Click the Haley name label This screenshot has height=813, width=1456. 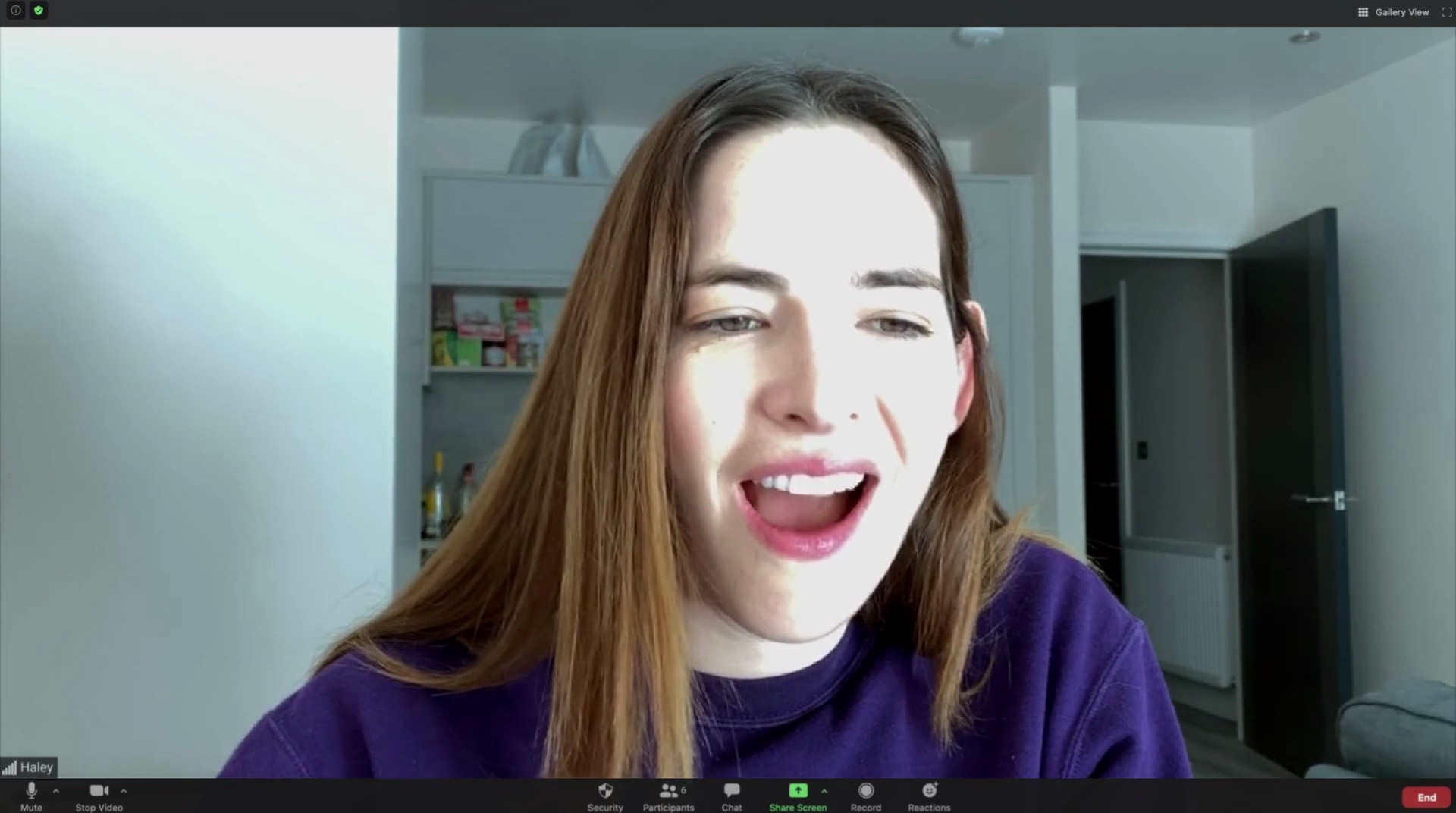29,767
